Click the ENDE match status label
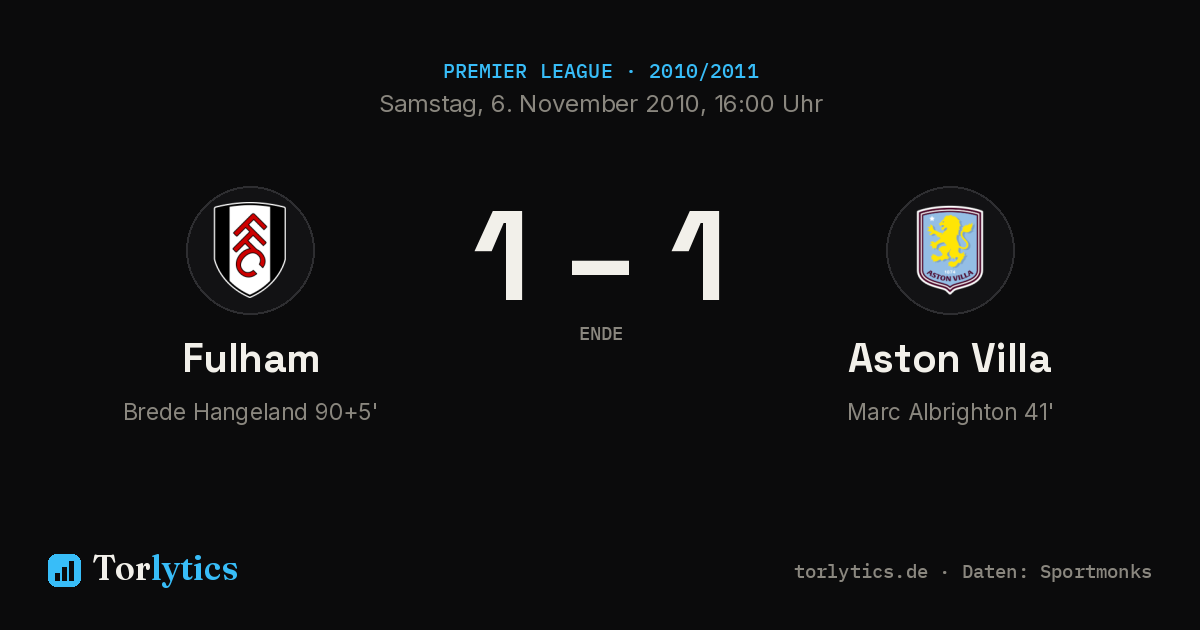The height and width of the screenshot is (630, 1200). click(x=601, y=334)
